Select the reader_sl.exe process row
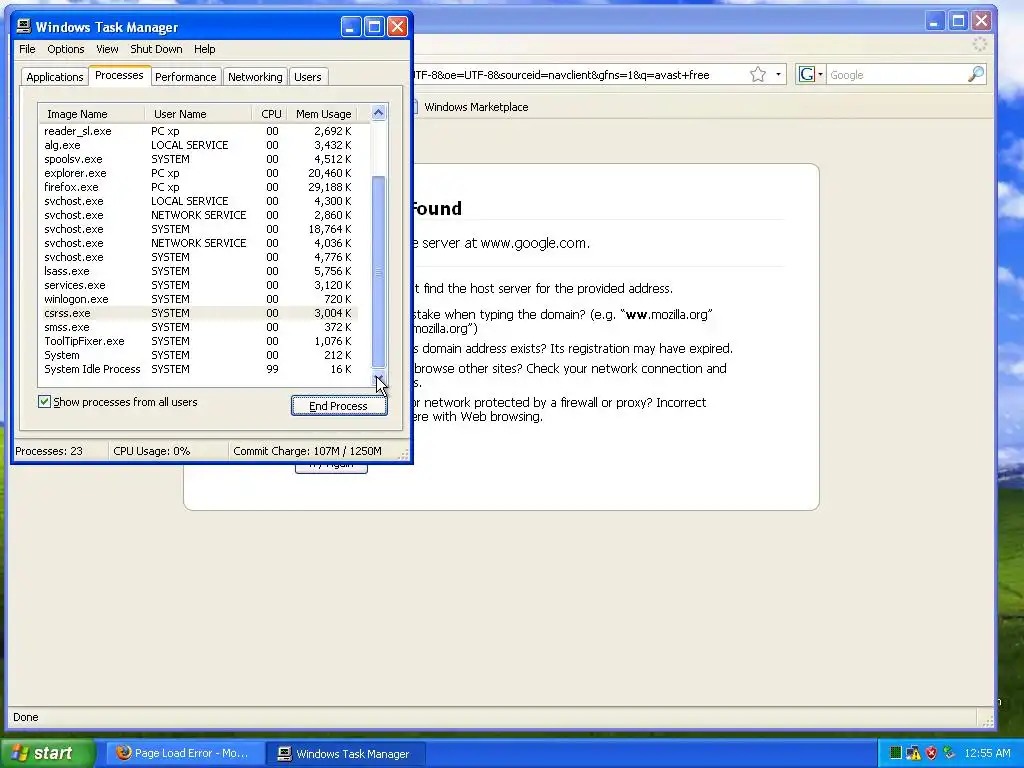 click(198, 131)
